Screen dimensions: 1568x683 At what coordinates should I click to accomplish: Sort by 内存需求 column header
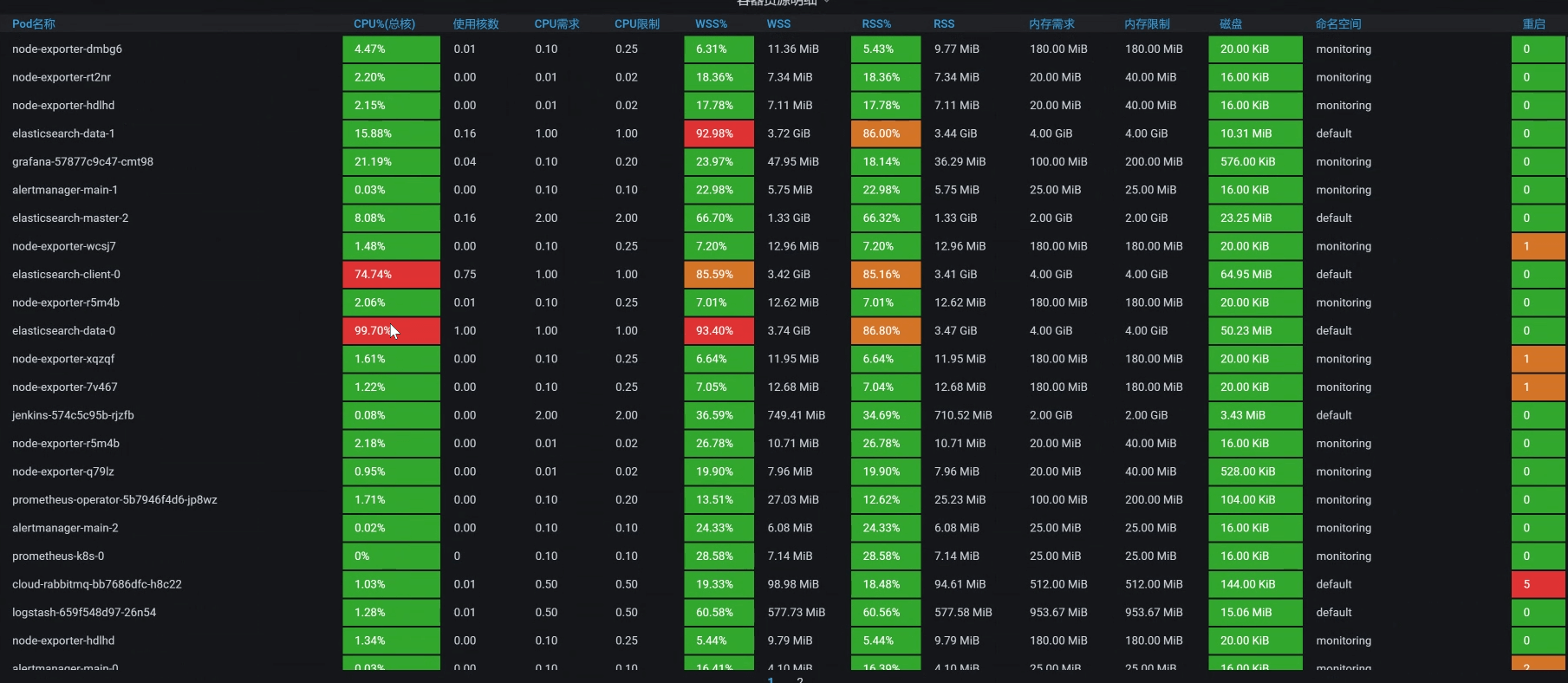tap(1051, 24)
